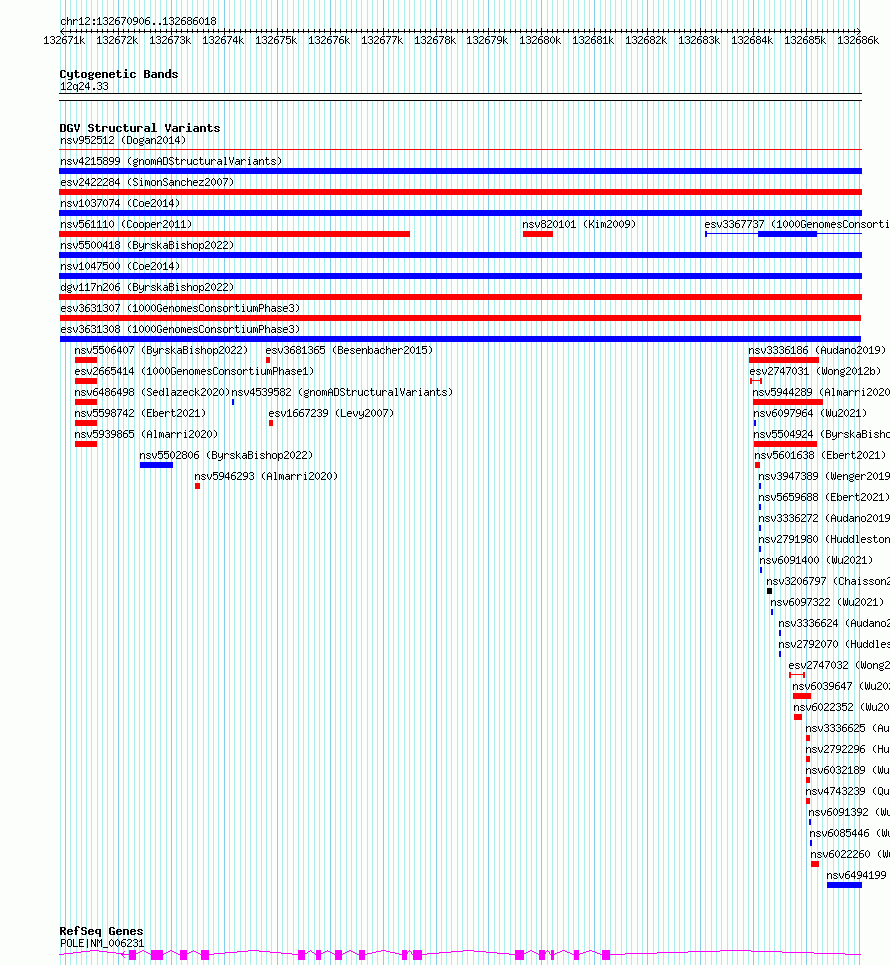
Task: Click the nsv1037074 (Coe2014) label
Action: (x=120, y=203)
